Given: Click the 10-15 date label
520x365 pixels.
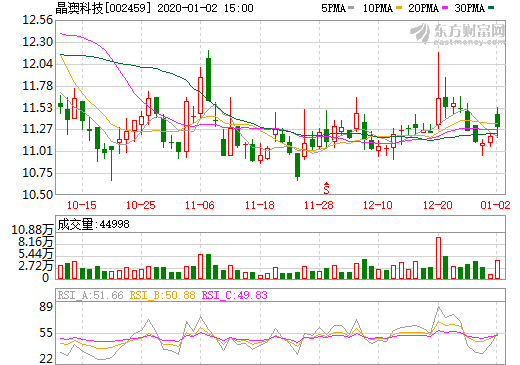Looking at the screenshot, I should coord(82,205).
